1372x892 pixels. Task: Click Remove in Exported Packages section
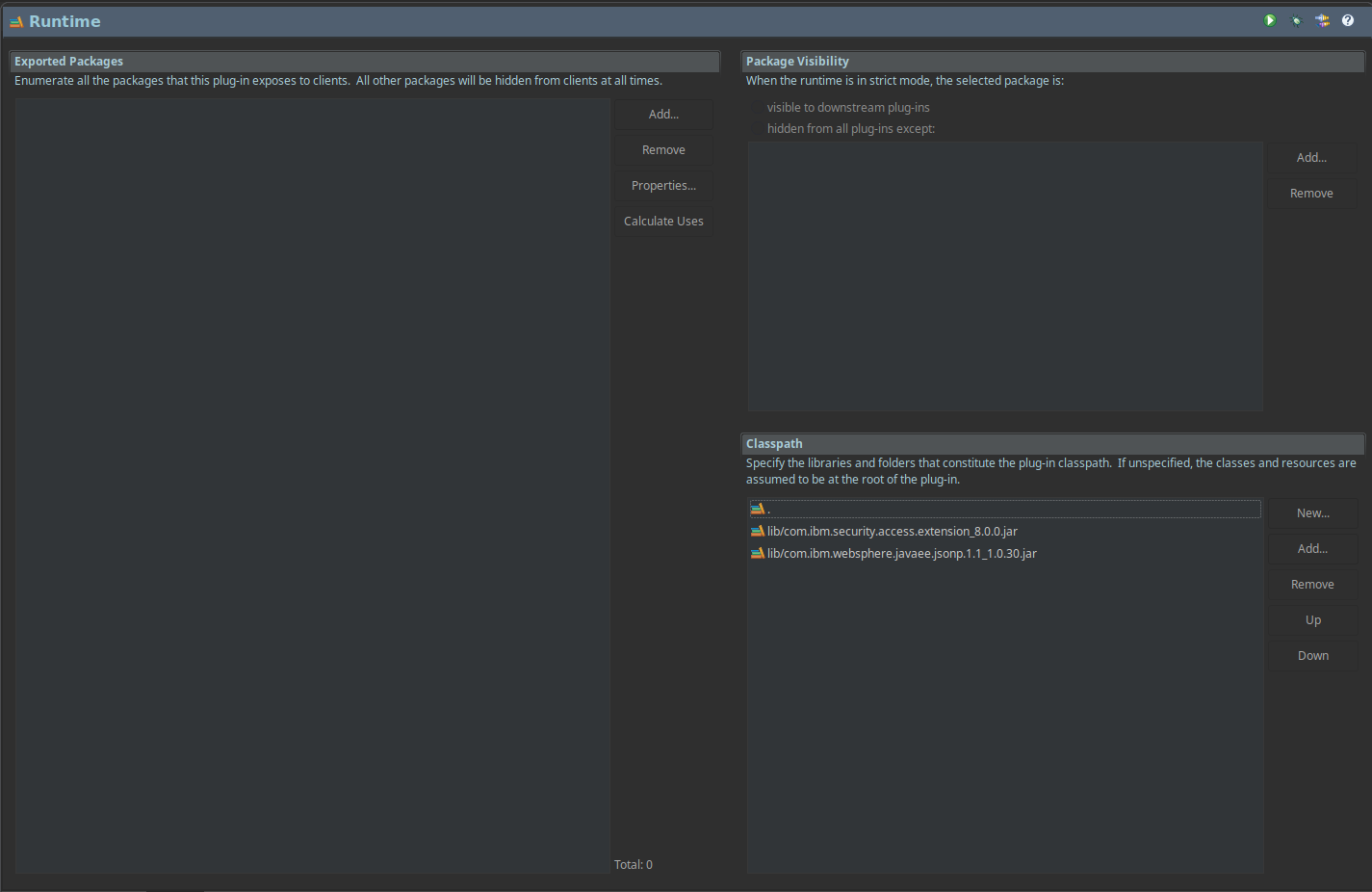coord(663,149)
